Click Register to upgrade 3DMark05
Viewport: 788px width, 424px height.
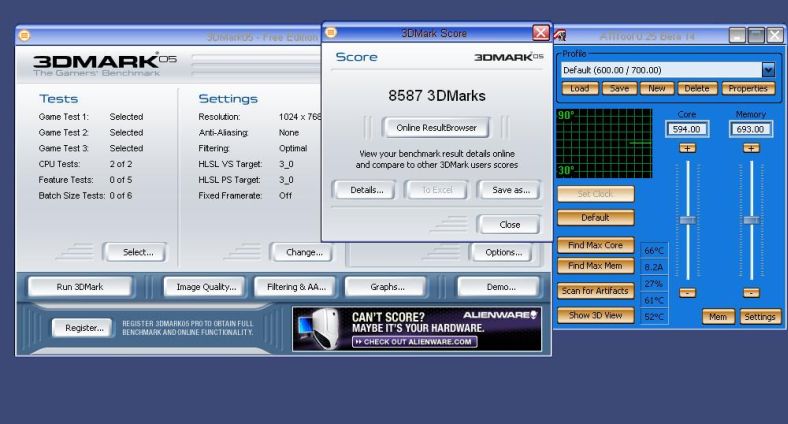(84, 328)
